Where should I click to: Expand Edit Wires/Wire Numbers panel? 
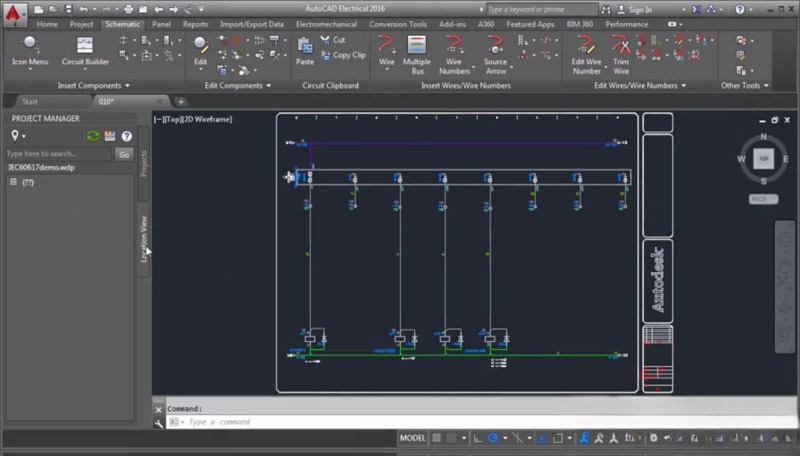pos(640,86)
